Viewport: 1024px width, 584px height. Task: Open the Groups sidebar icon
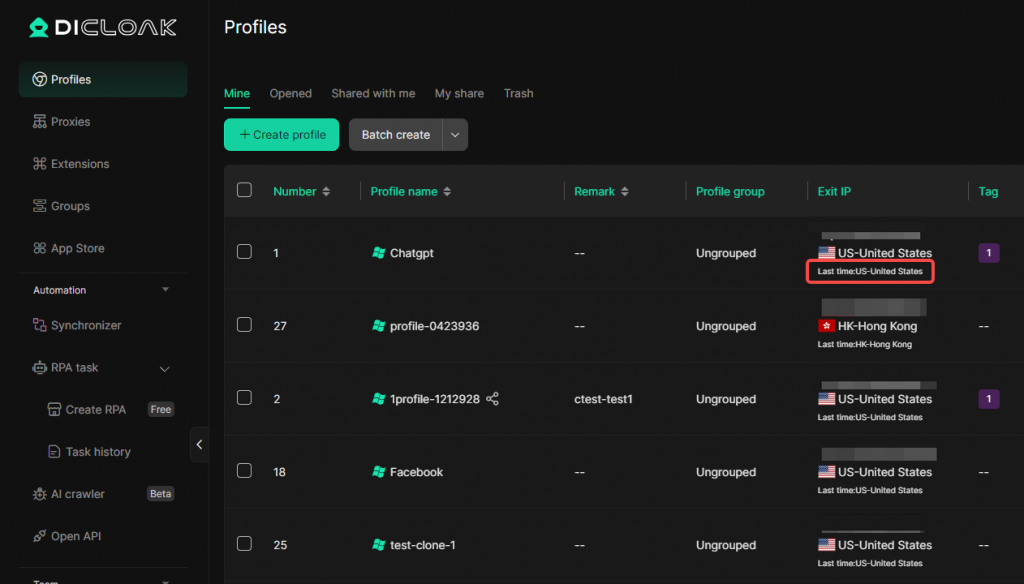coord(39,206)
